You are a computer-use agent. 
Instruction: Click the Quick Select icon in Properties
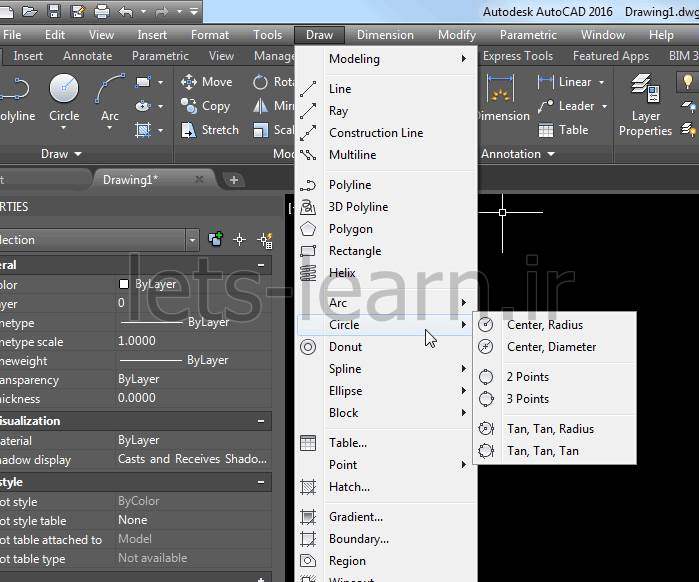264,240
